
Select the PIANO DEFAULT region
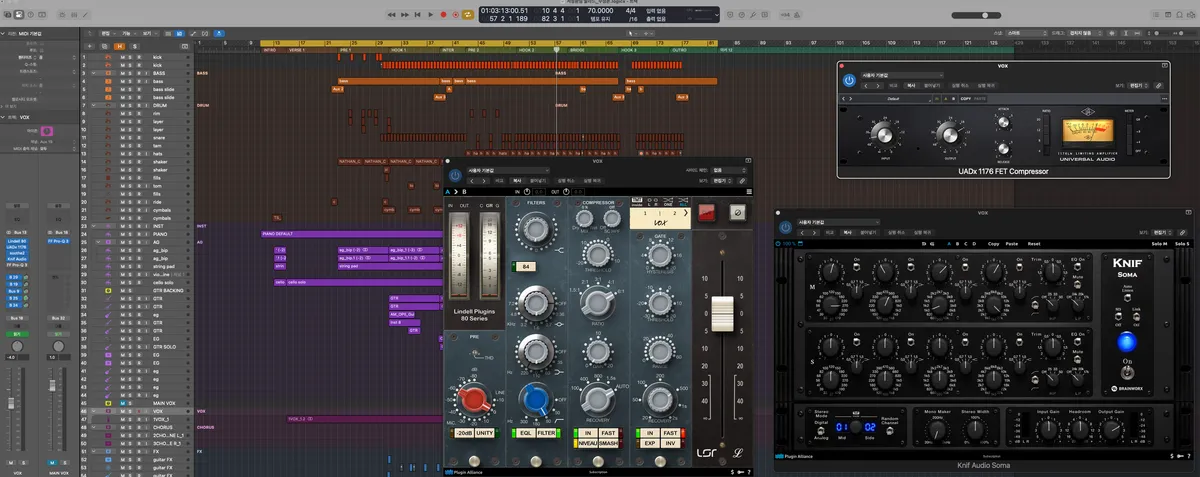coord(352,234)
